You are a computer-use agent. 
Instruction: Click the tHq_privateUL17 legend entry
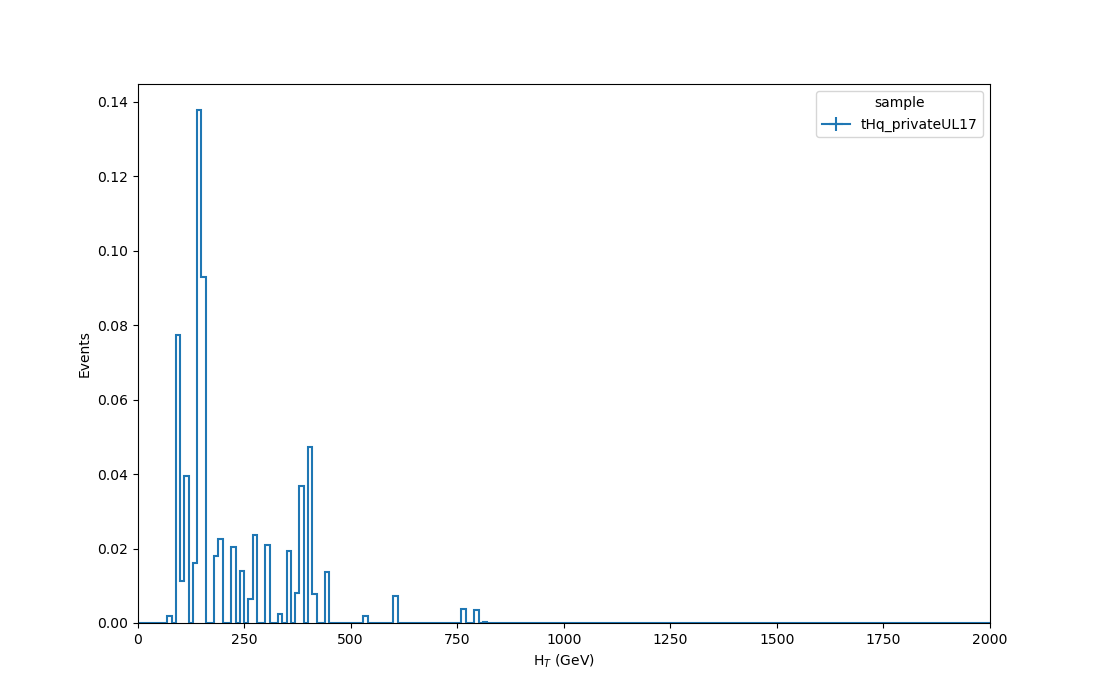[899, 124]
